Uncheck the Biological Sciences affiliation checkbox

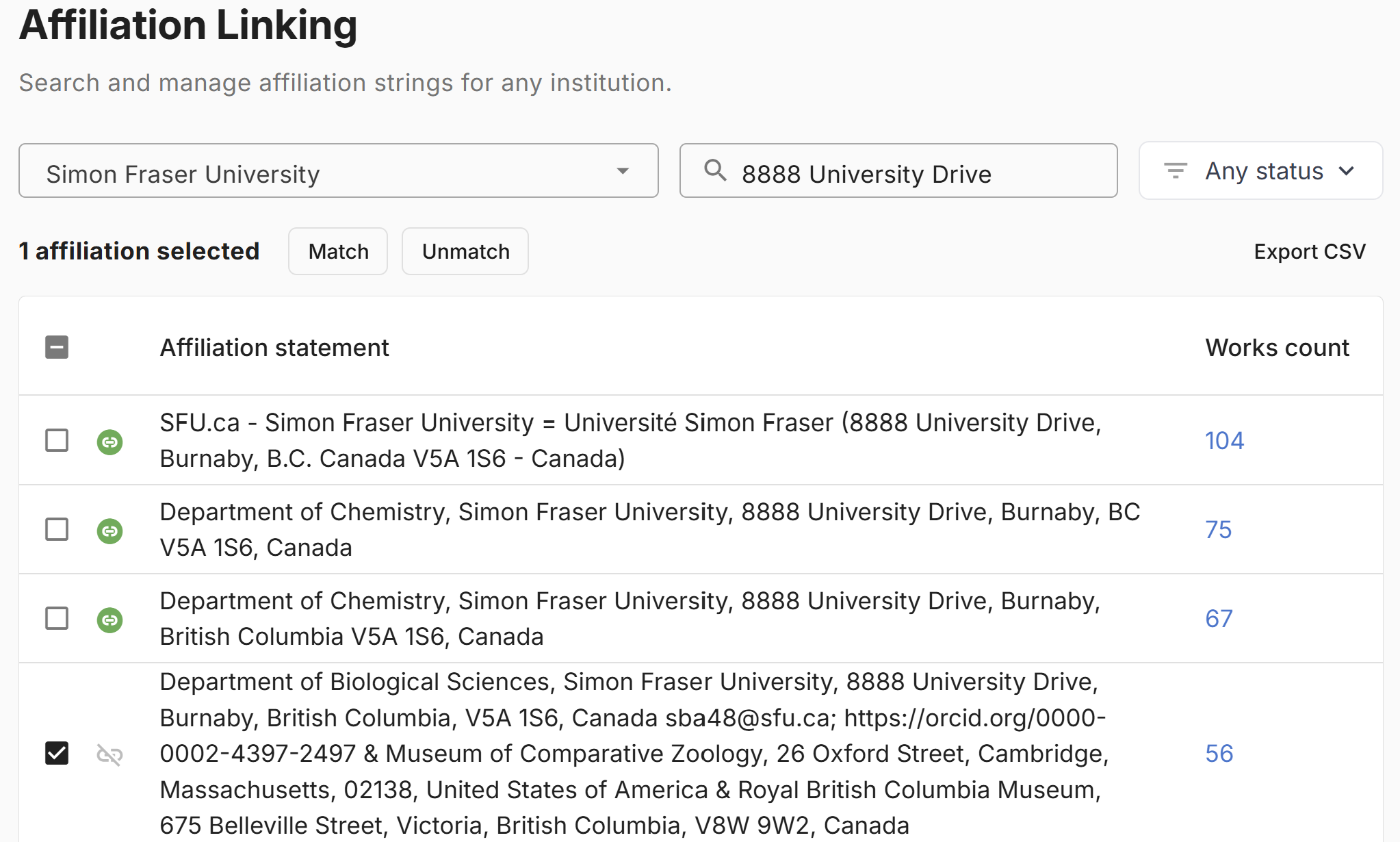[57, 753]
